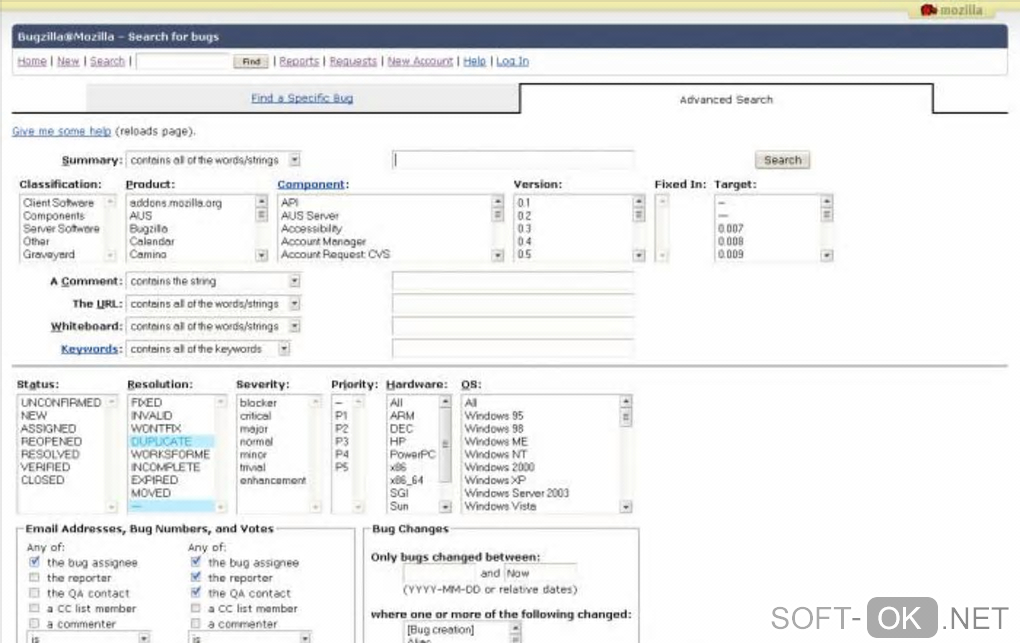Click the 'Now' end date field
This screenshot has height=643, width=1020.
point(541,573)
